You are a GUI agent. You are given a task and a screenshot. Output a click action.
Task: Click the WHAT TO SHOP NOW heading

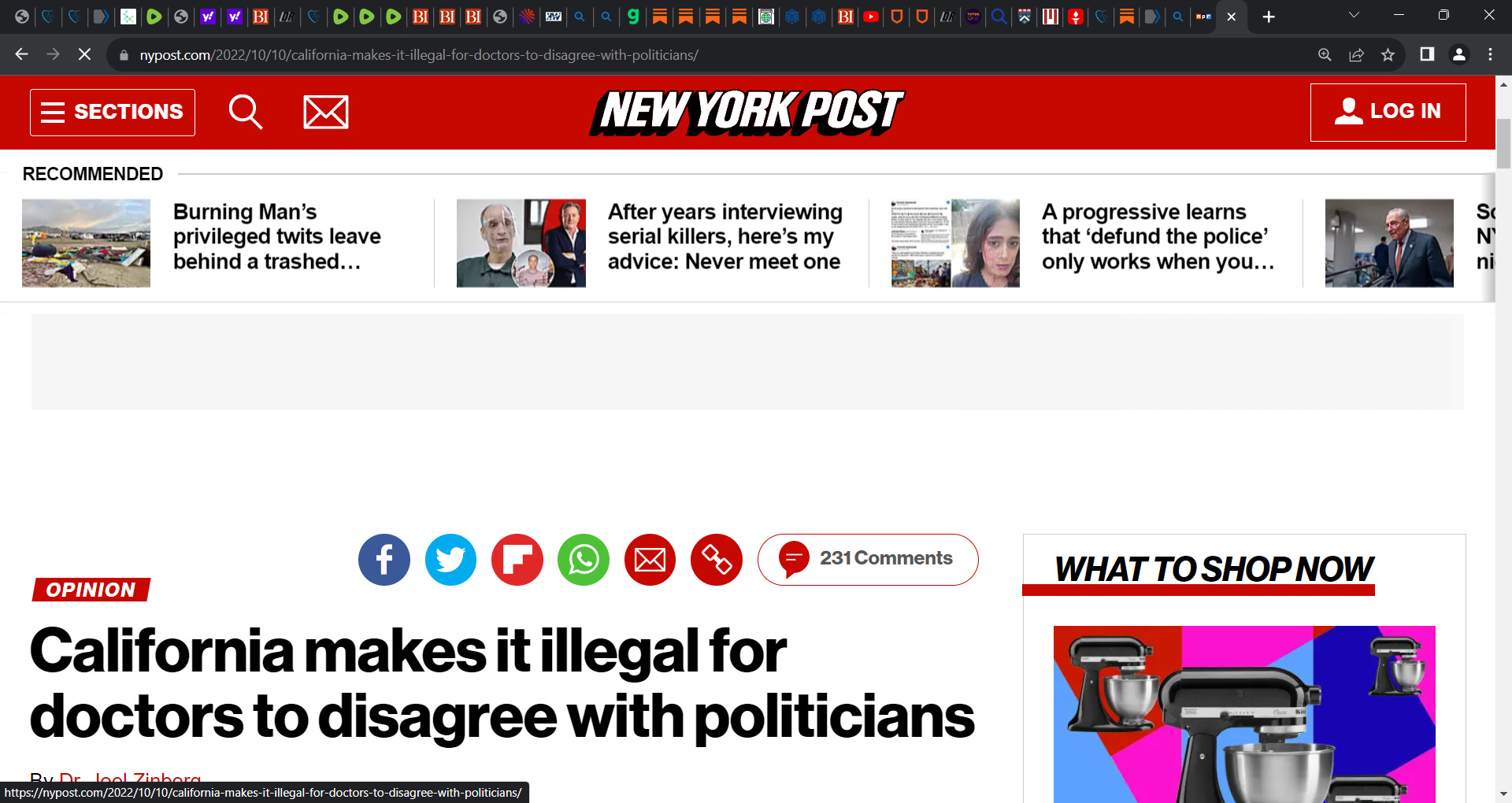click(1214, 569)
